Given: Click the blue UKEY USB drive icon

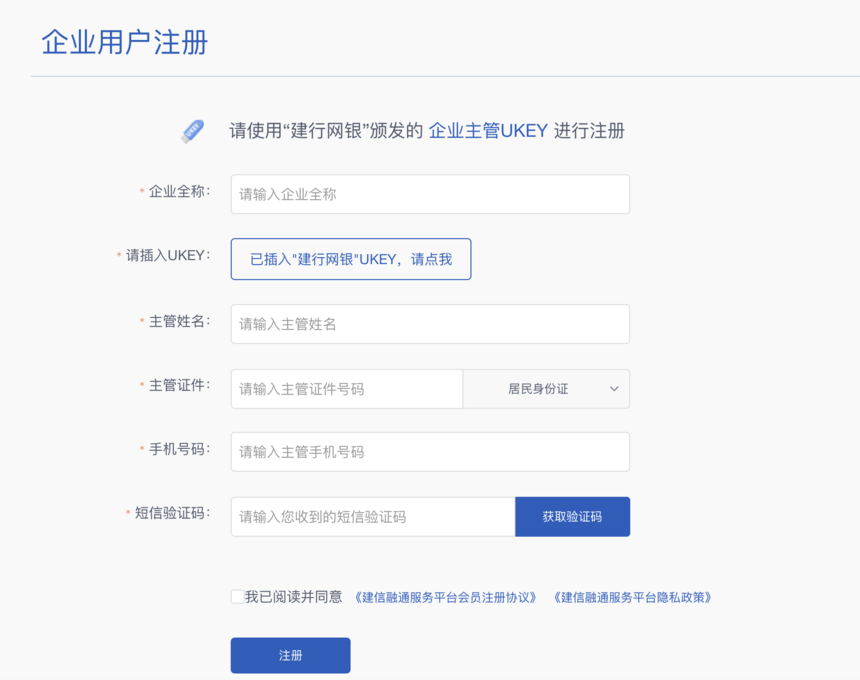Looking at the screenshot, I should (x=193, y=132).
